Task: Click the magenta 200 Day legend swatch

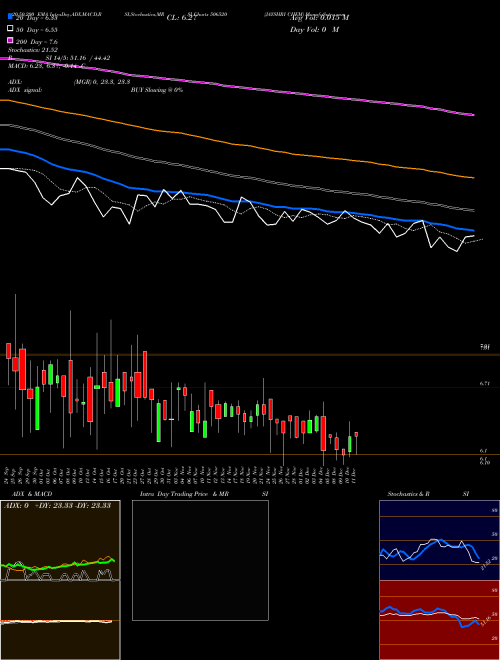Action: pos(10,41)
